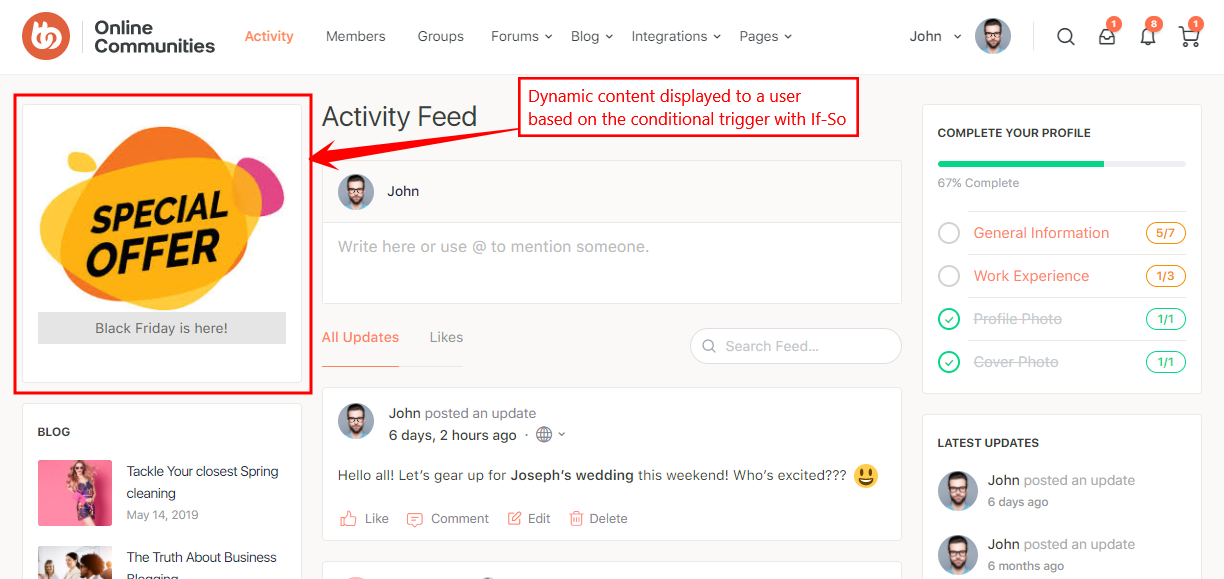This screenshot has width=1224, height=579.
Task: Click the Profile Photo completed checkmark
Action: 949,318
